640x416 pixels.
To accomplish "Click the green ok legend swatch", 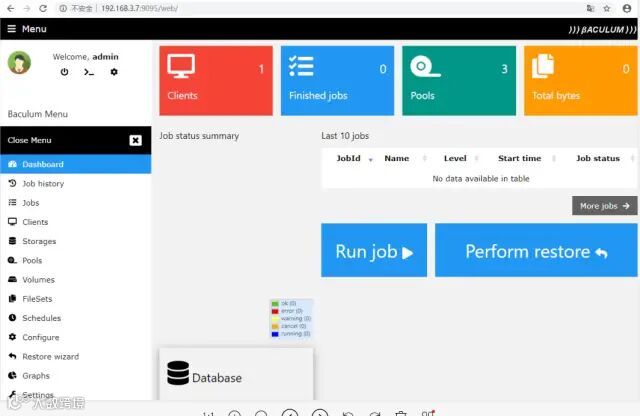I will (275, 303).
